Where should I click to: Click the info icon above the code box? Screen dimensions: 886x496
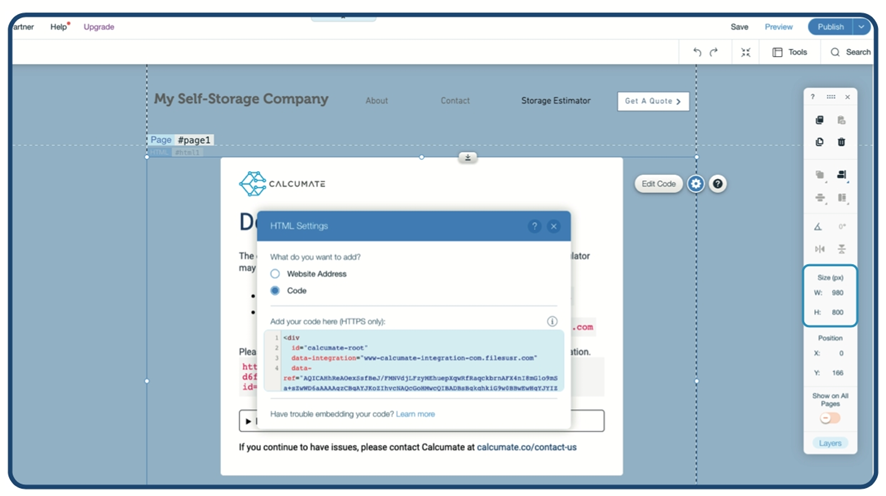tap(552, 321)
